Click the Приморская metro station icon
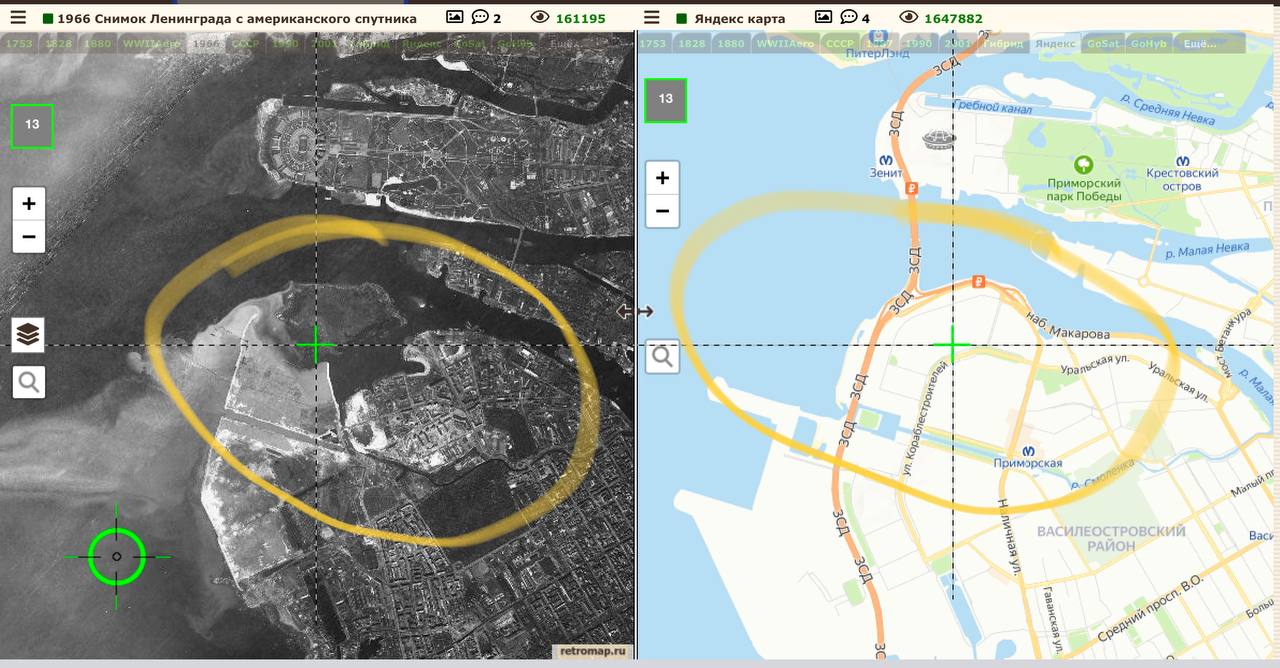Image resolution: width=1280 pixels, height=668 pixels. point(1029,451)
